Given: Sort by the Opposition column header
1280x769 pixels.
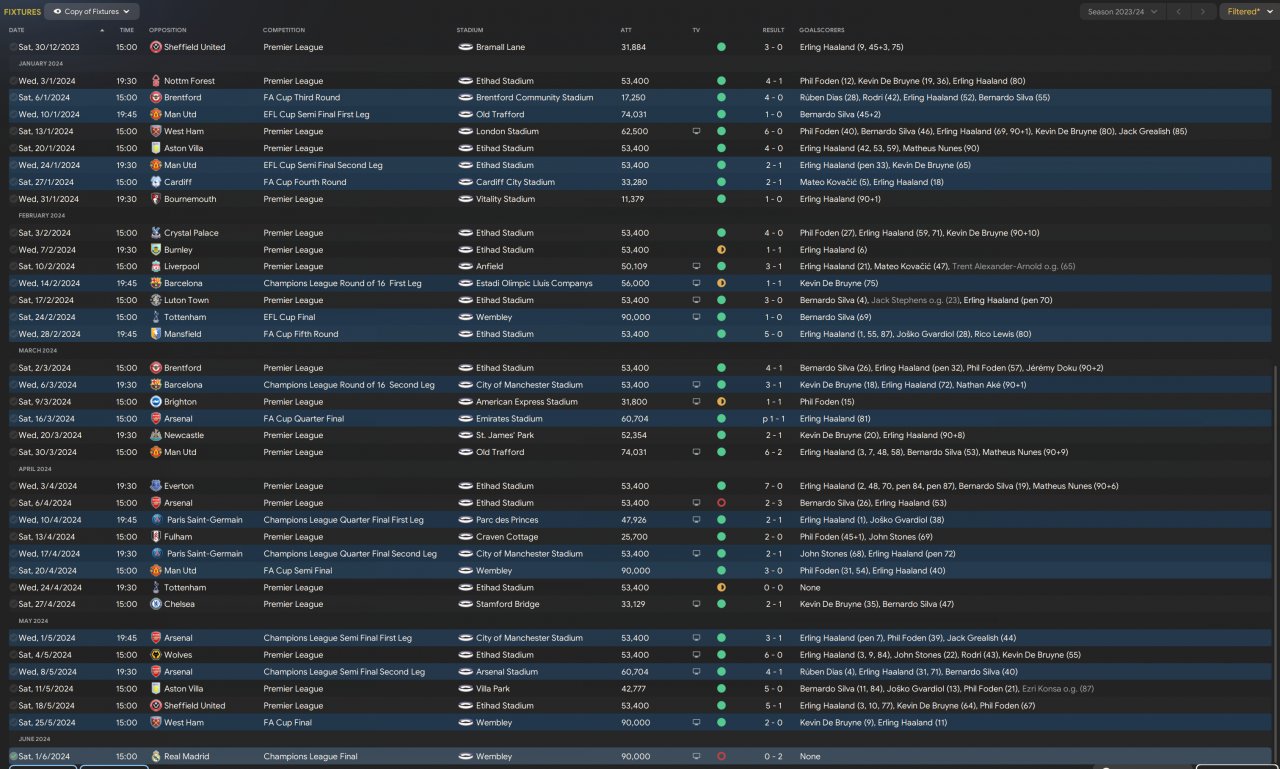Looking at the screenshot, I should click(168, 30).
